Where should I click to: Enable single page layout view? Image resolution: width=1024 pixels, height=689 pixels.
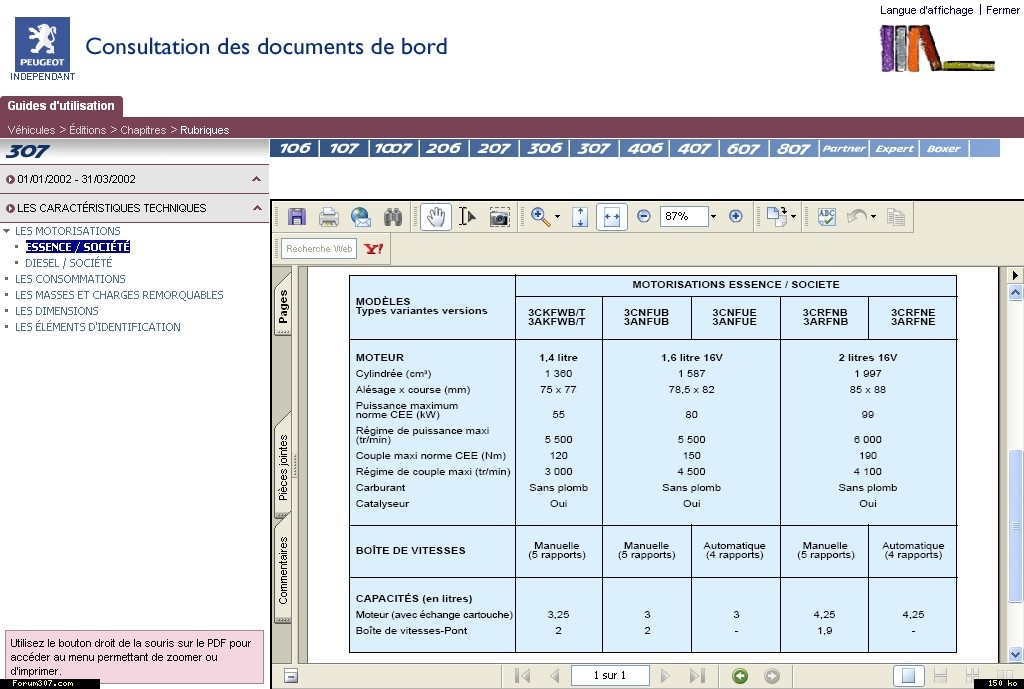[x=908, y=676]
